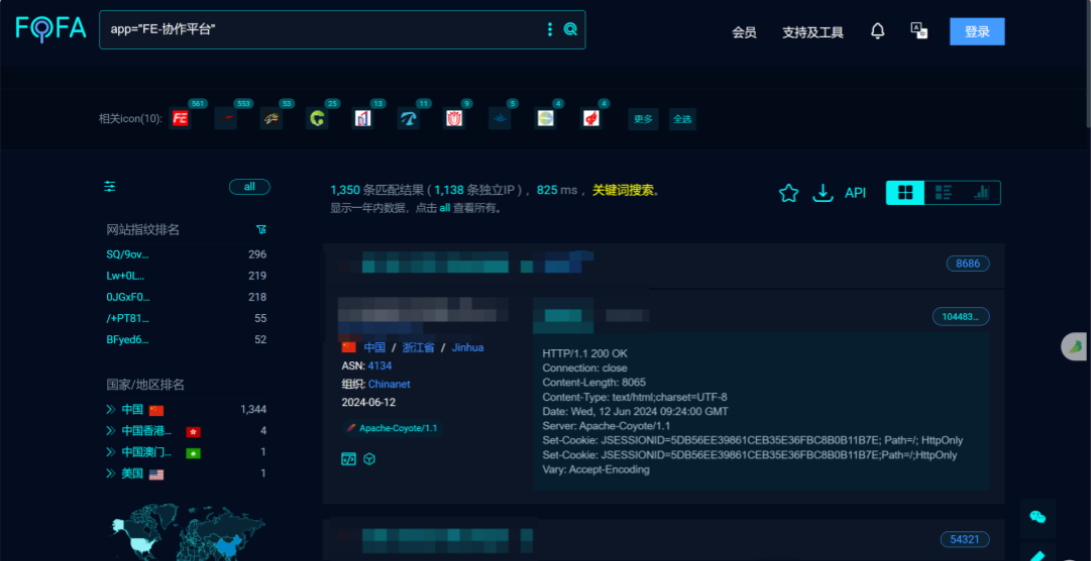Click 'all' link to view all data
This screenshot has width=1091, height=561.
coord(445,207)
